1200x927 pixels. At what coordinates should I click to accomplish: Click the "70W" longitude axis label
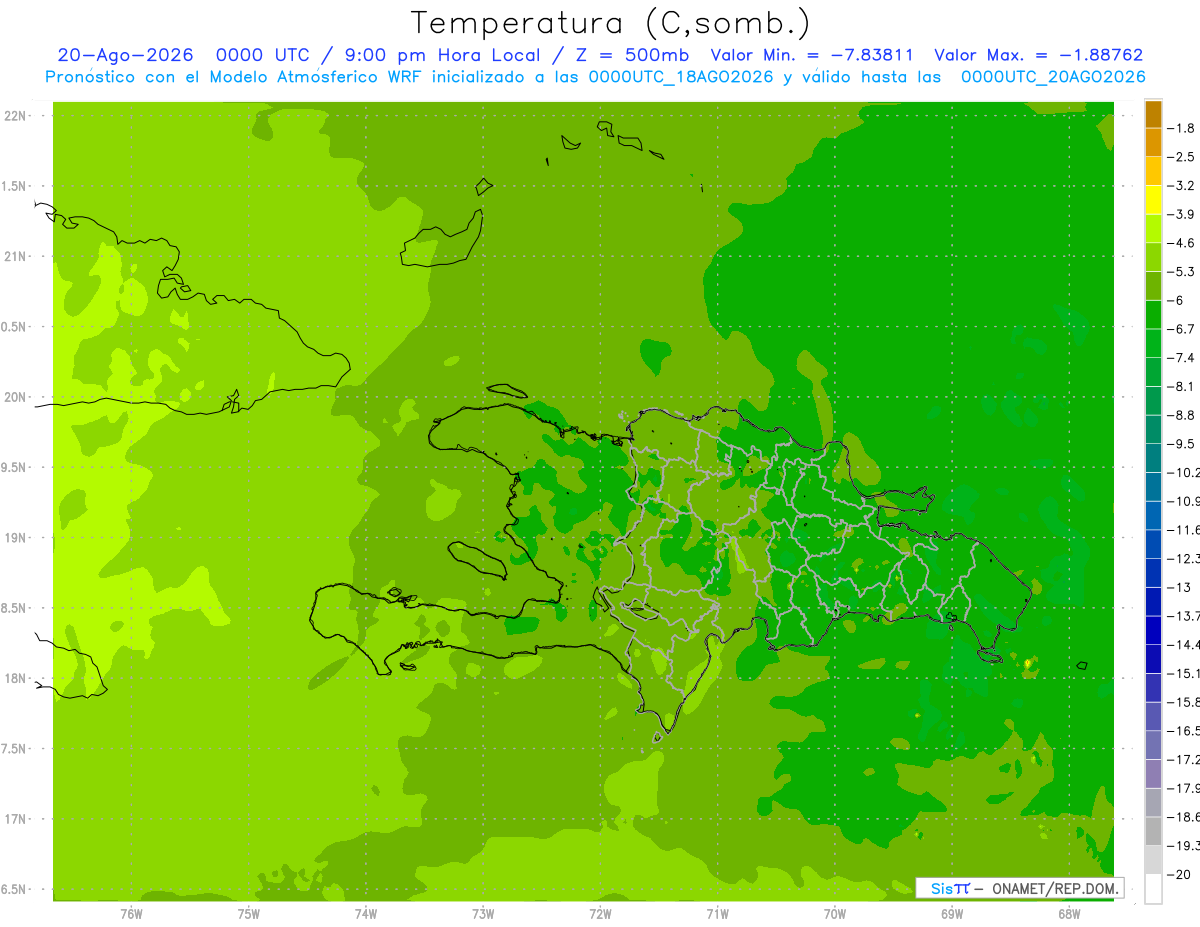(x=835, y=913)
